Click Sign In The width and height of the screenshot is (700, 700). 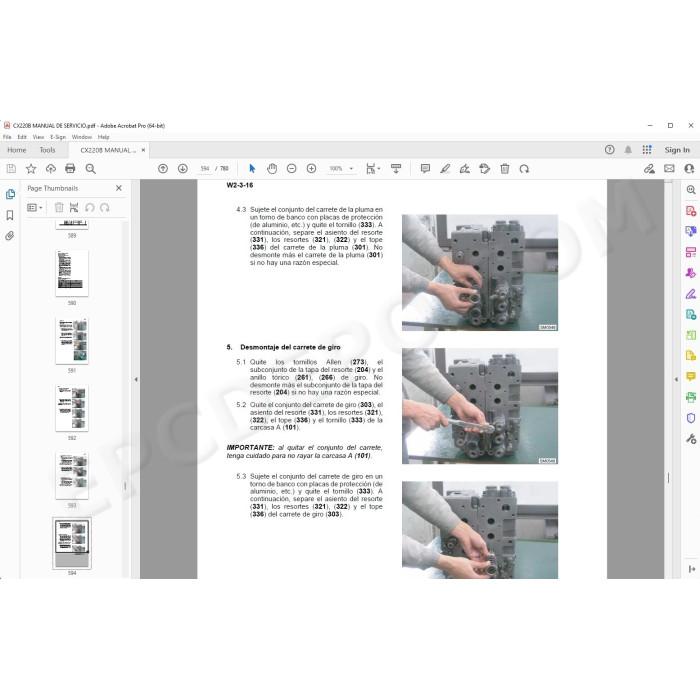click(677, 150)
